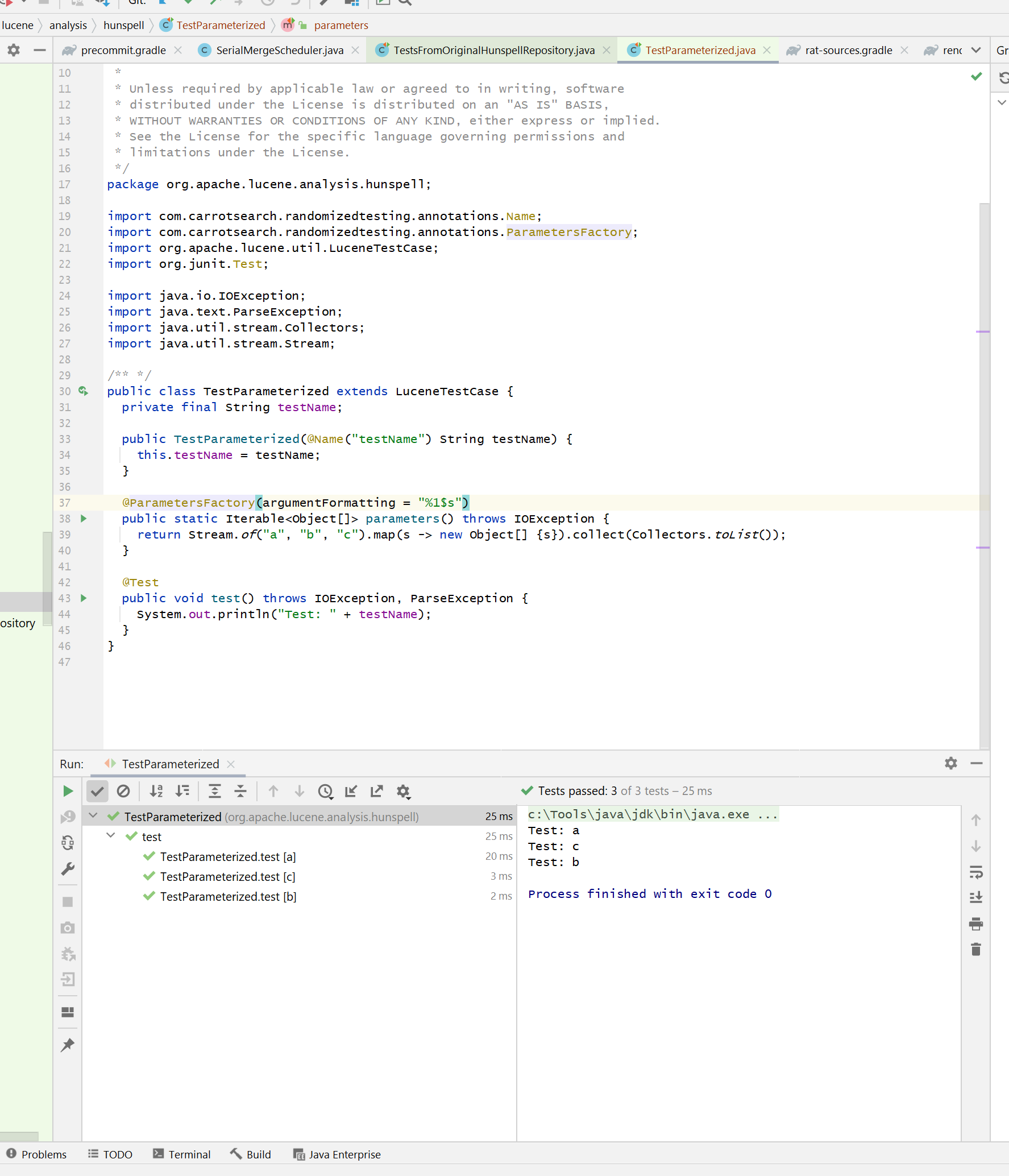1009x1176 pixels.
Task: Print the console output
Action: pyautogui.click(x=976, y=924)
